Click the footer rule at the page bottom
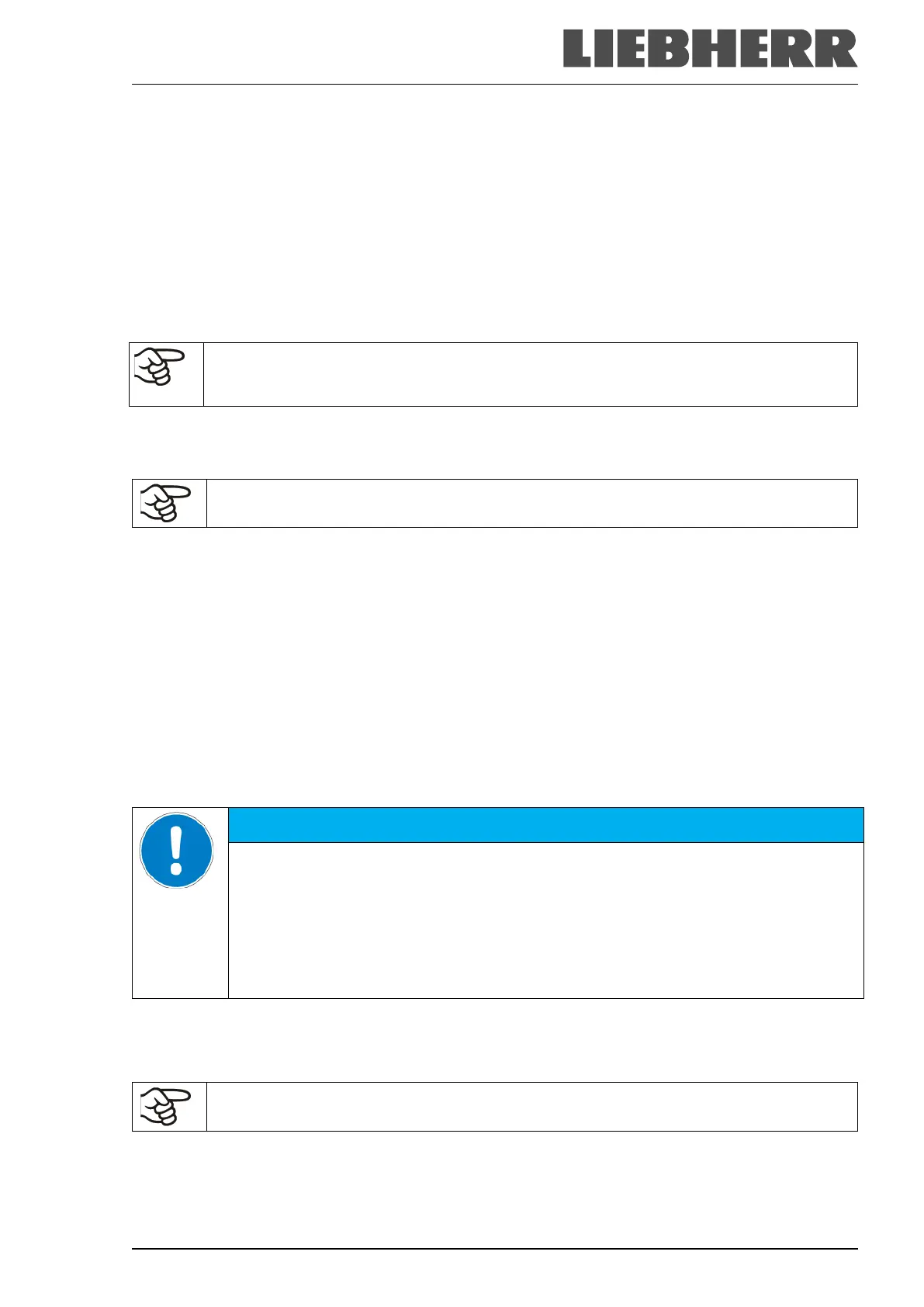The image size is (924, 1307). [494, 1249]
